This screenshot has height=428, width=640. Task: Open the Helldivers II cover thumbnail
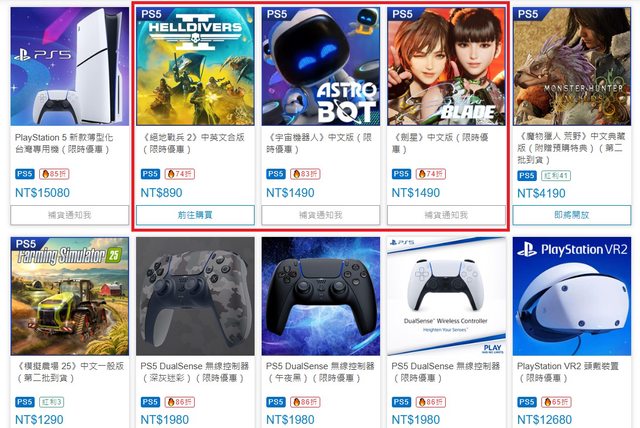point(195,66)
